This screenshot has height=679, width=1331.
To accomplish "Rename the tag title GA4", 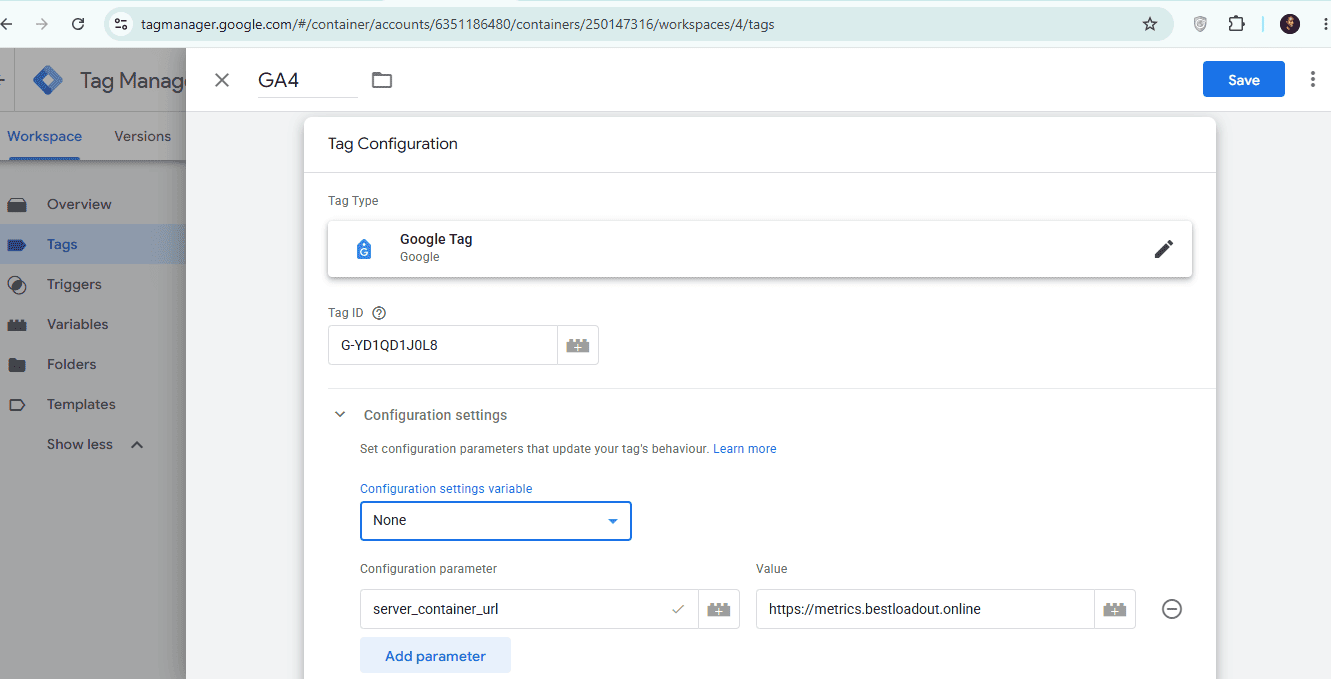I will click(307, 80).
